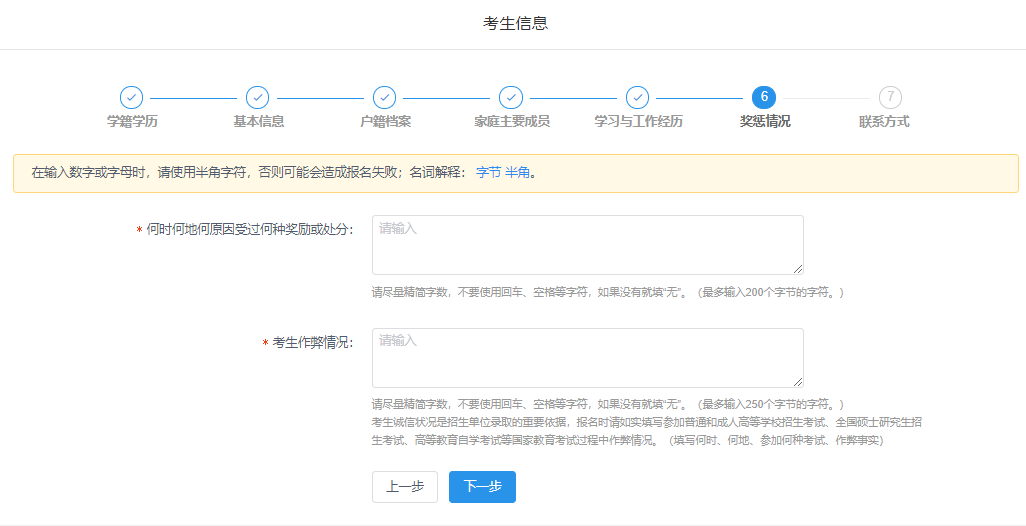Viewport: 1026px width, 526px height.
Task: Open the 字节 explanation link
Action: 488,172
